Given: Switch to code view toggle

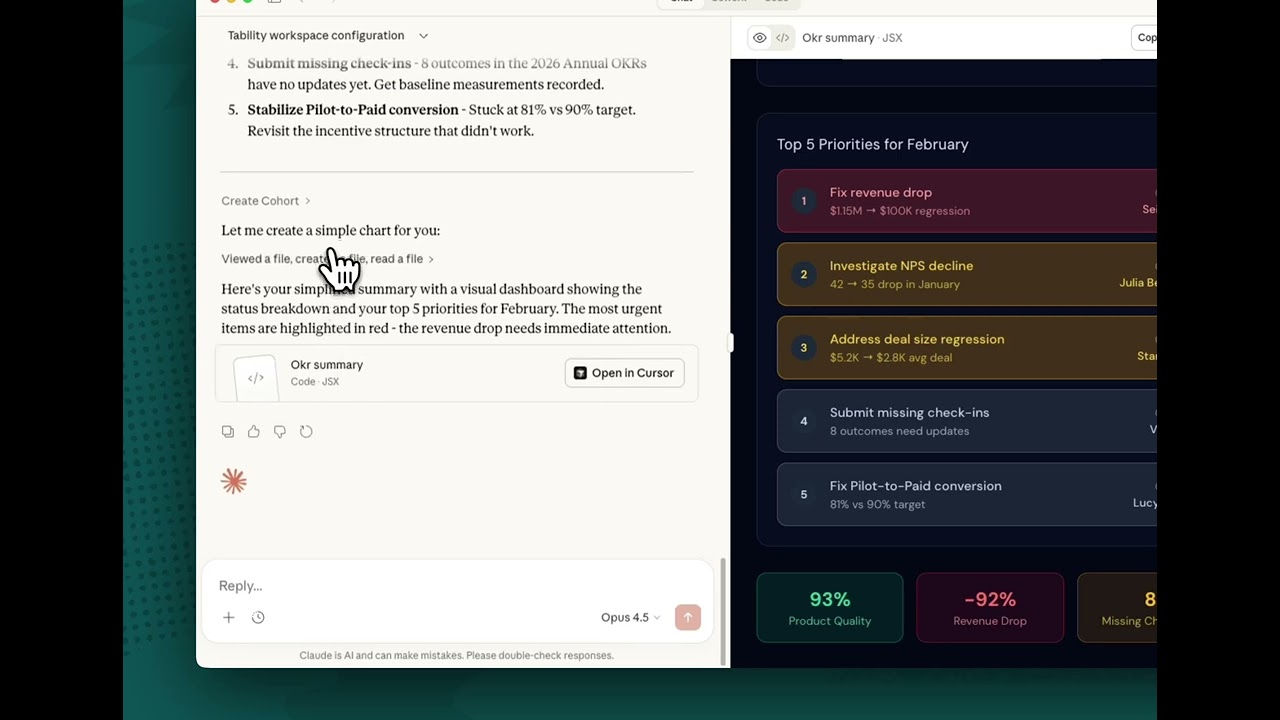Looking at the screenshot, I should pyautogui.click(x=783, y=38).
